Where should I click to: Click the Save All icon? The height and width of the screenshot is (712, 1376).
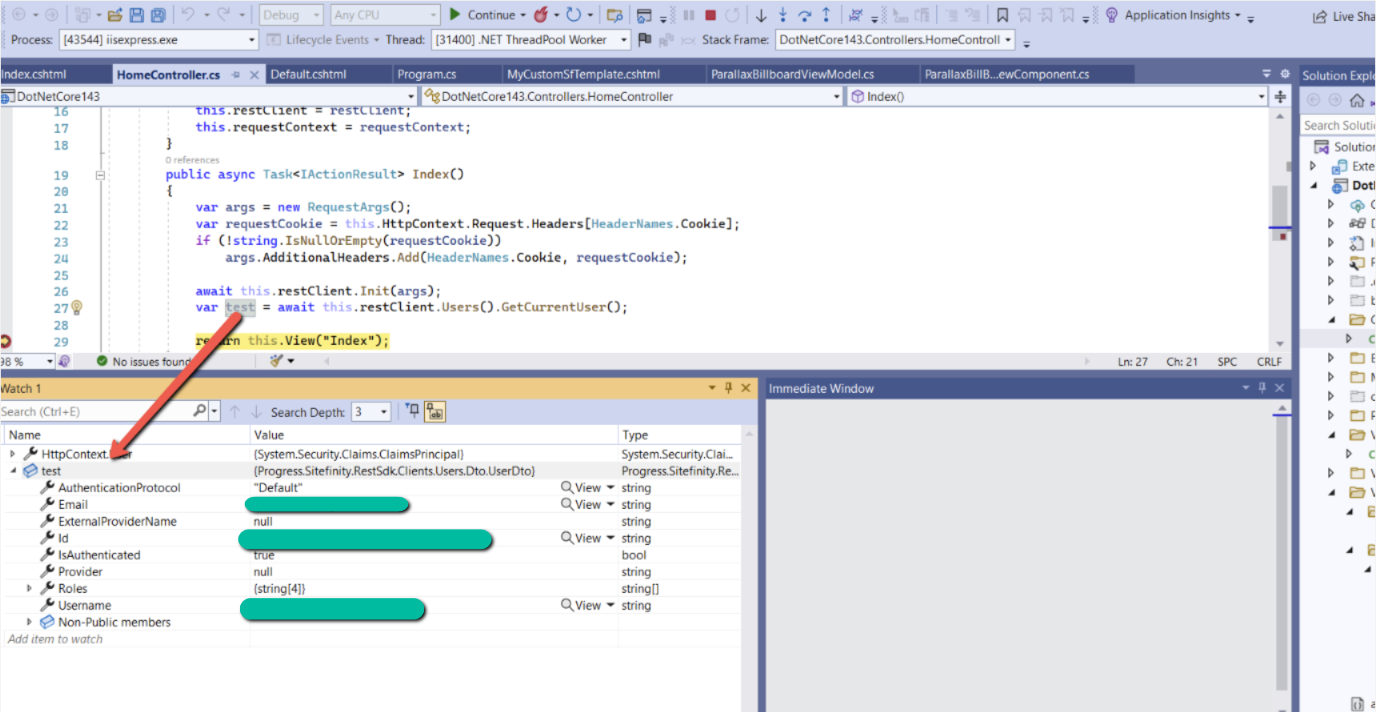coord(158,15)
